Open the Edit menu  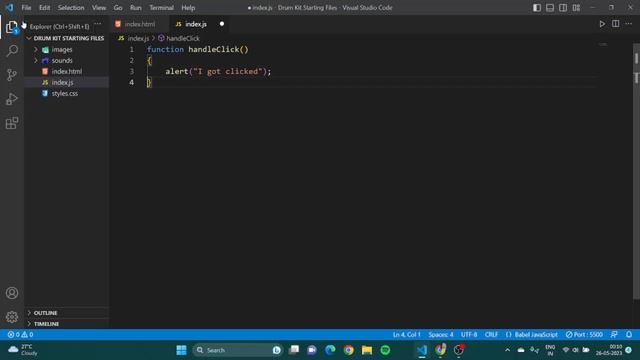(44, 8)
